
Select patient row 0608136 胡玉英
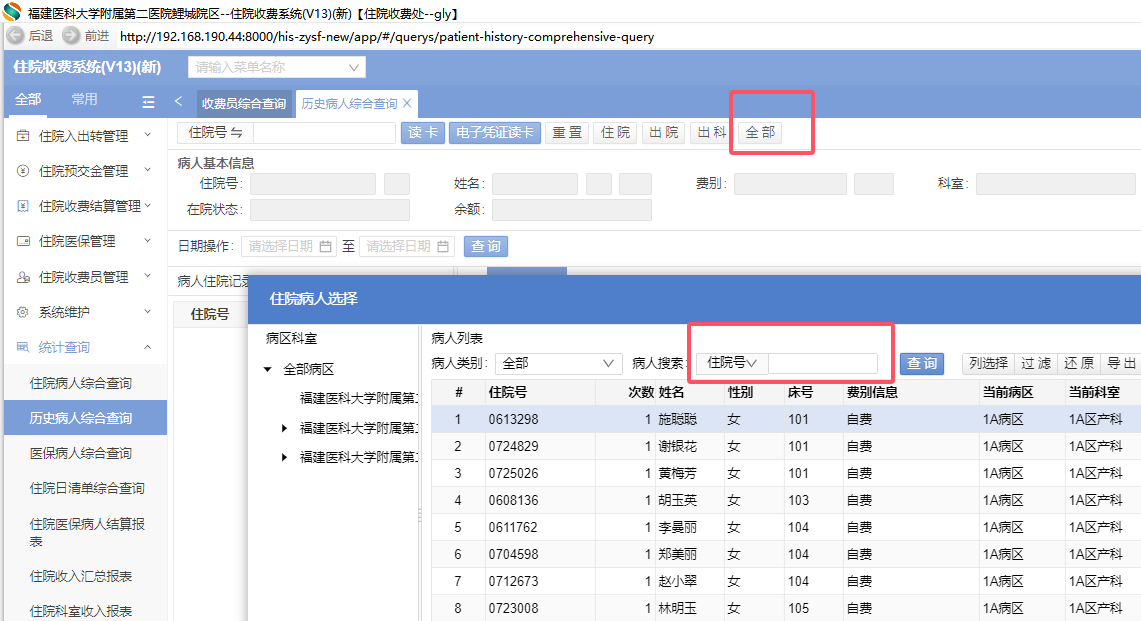tap(786, 500)
